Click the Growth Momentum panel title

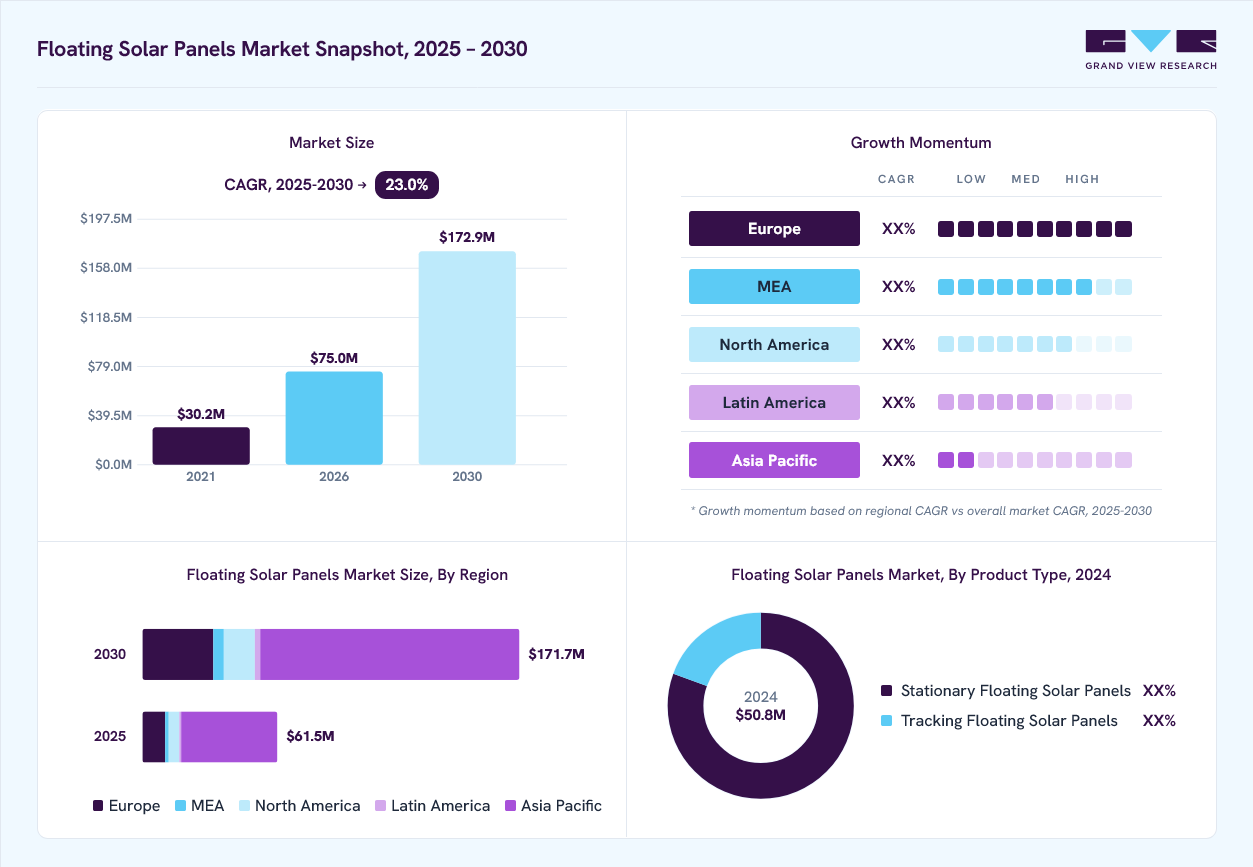click(921, 143)
